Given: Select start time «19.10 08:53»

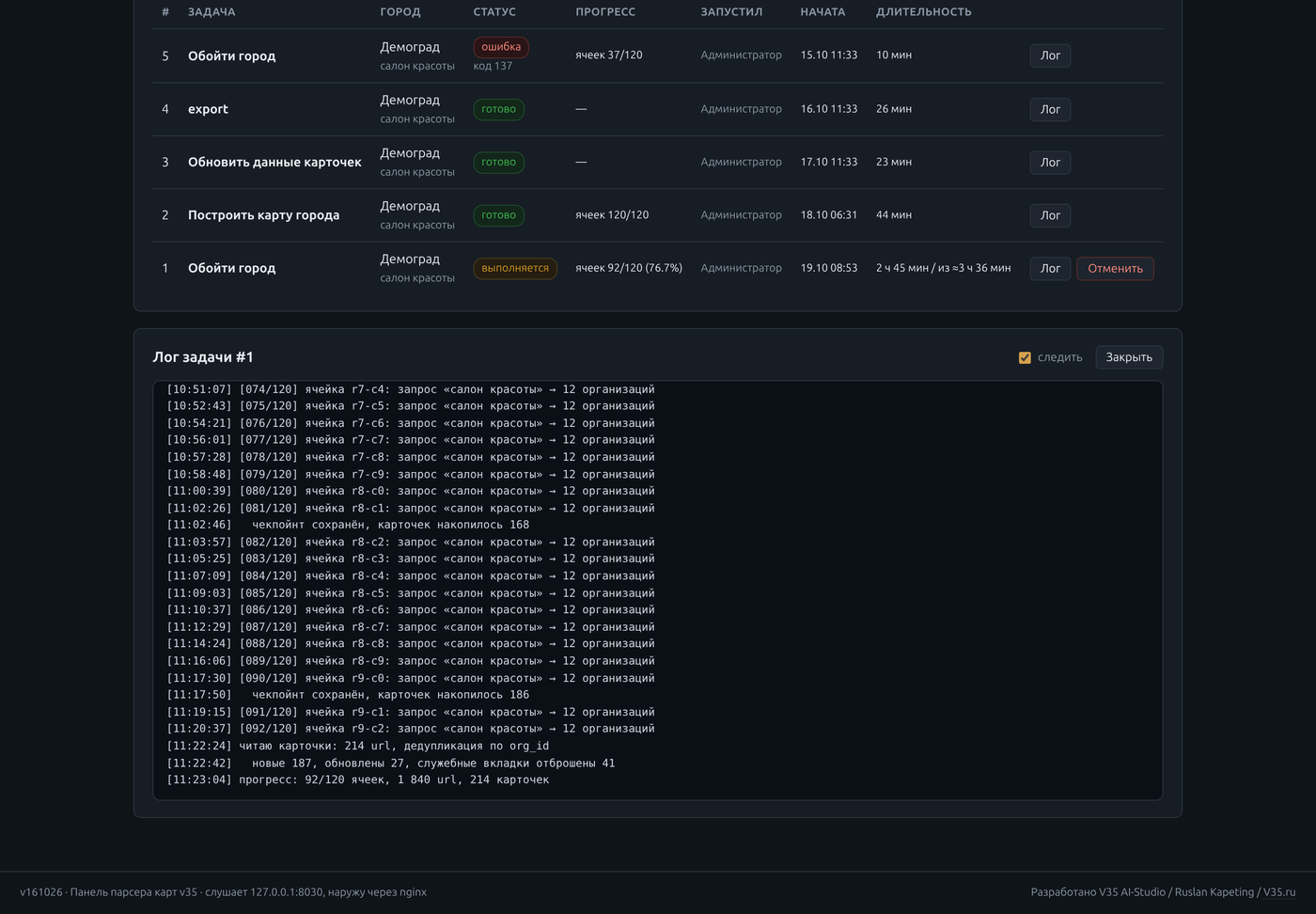Looking at the screenshot, I should (829, 268).
